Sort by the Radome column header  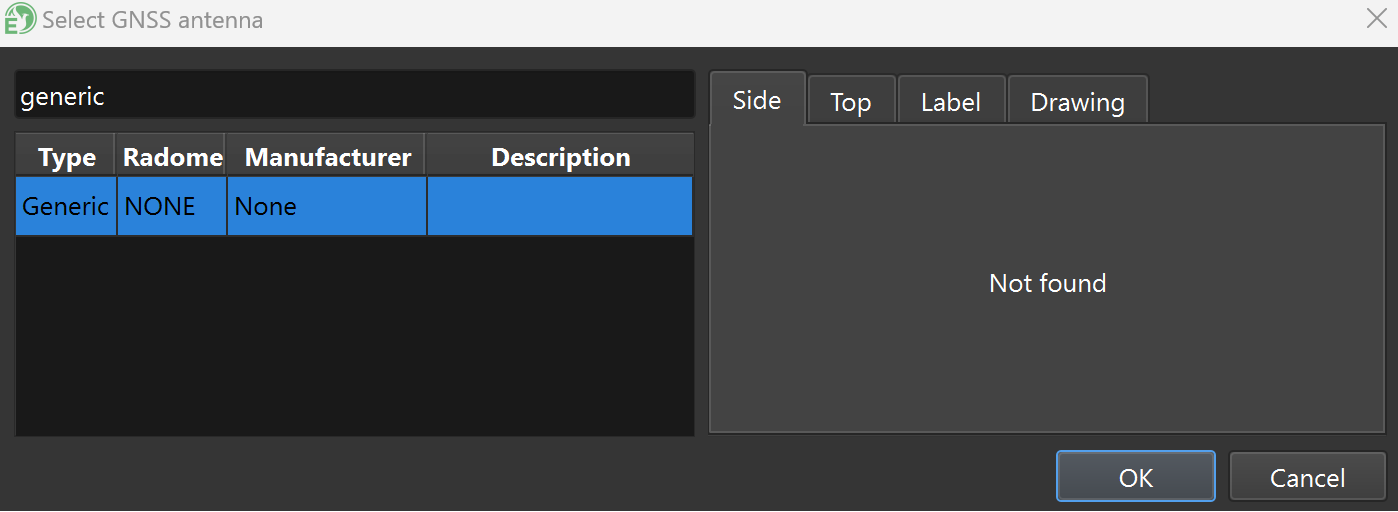tap(172, 157)
